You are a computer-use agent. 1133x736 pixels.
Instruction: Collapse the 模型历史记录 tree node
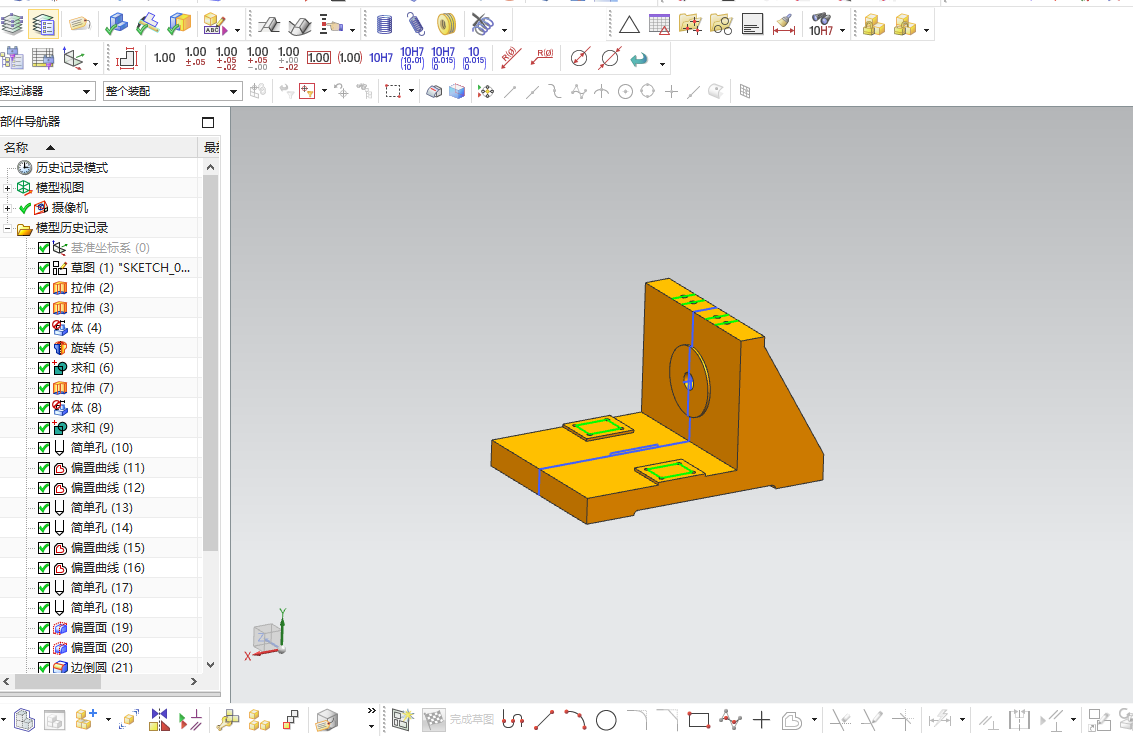(7, 228)
